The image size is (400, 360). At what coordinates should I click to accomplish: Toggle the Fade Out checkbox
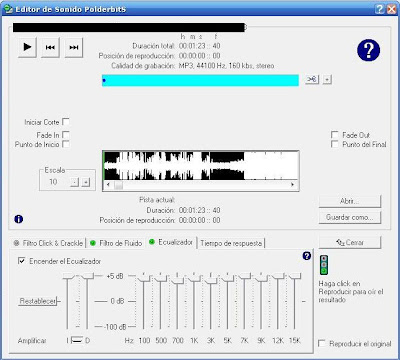tap(334, 135)
